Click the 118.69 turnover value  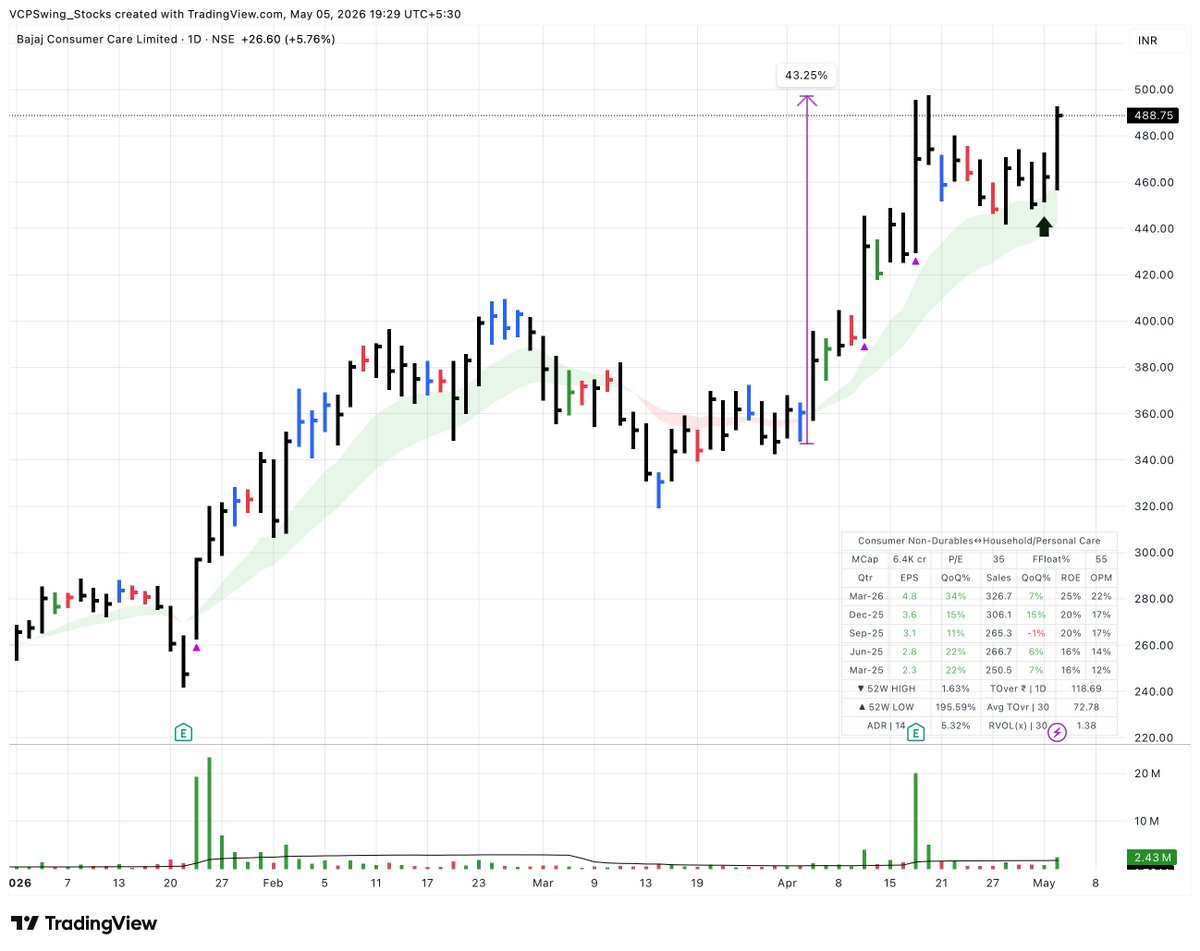[1084, 689]
